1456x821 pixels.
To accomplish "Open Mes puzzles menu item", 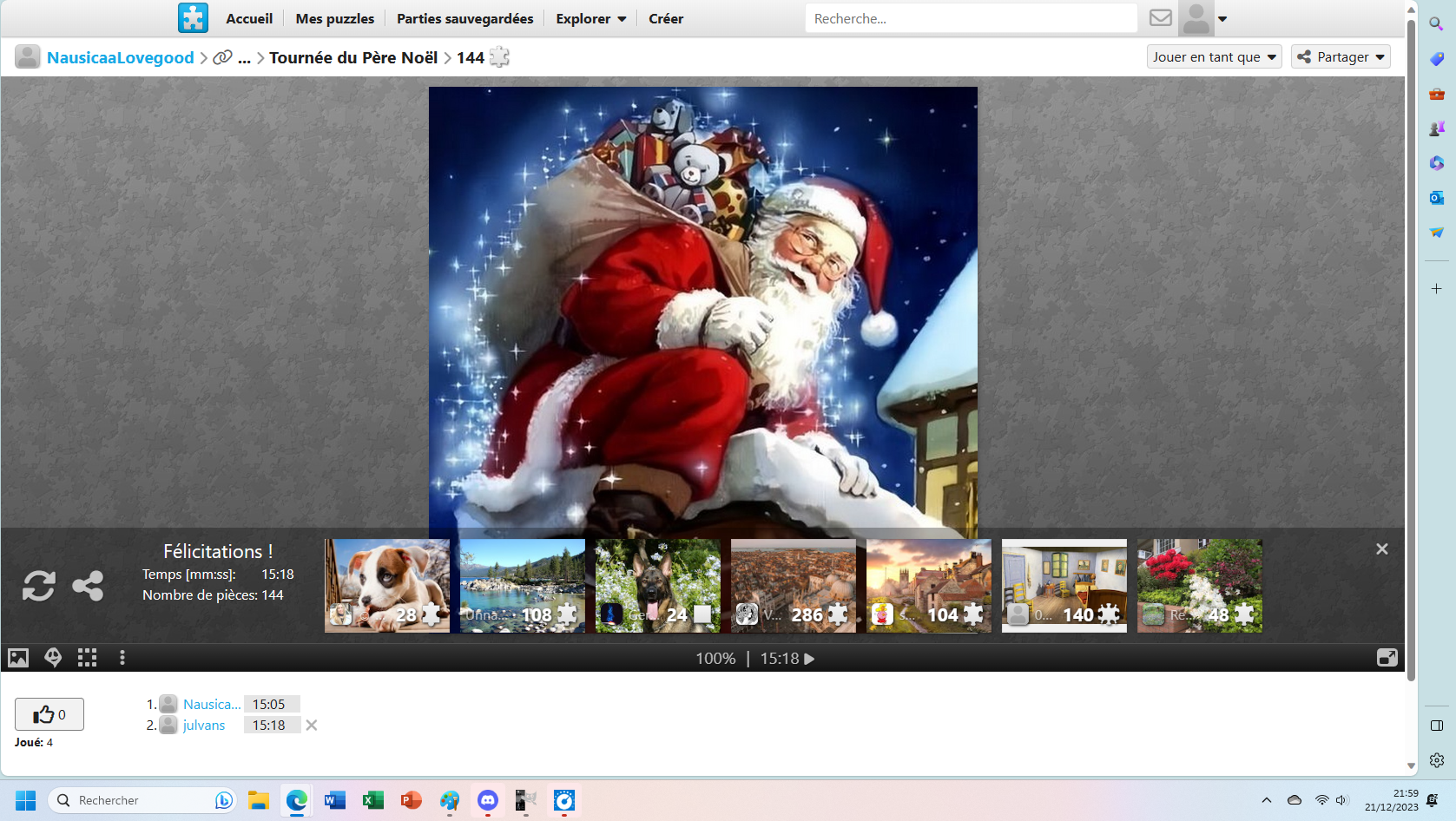I will (x=335, y=18).
